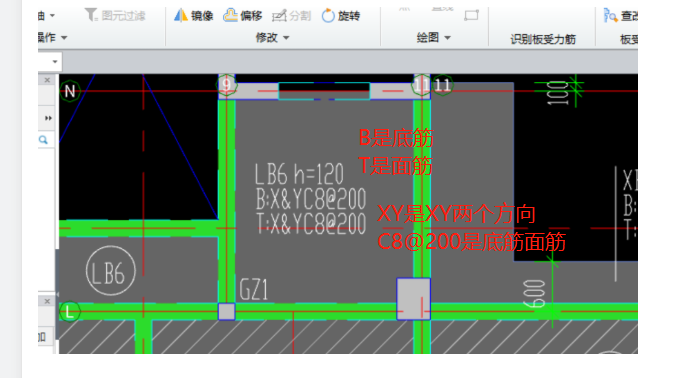Activate the 偏移 offset tool
The image size is (680, 378).
pos(242,16)
